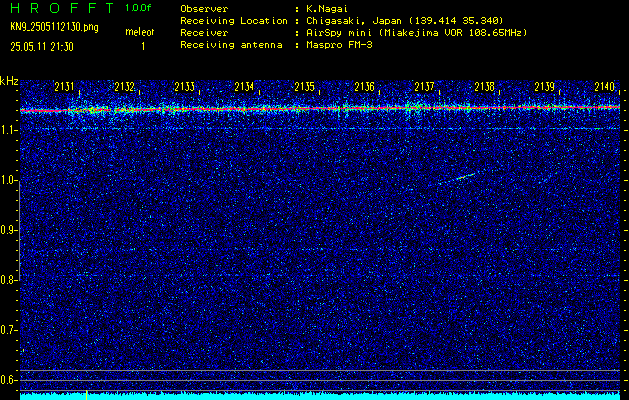The width and height of the screenshot is (629, 400).
Task: Select the version label 1.0.0f
Action: tap(138, 8)
